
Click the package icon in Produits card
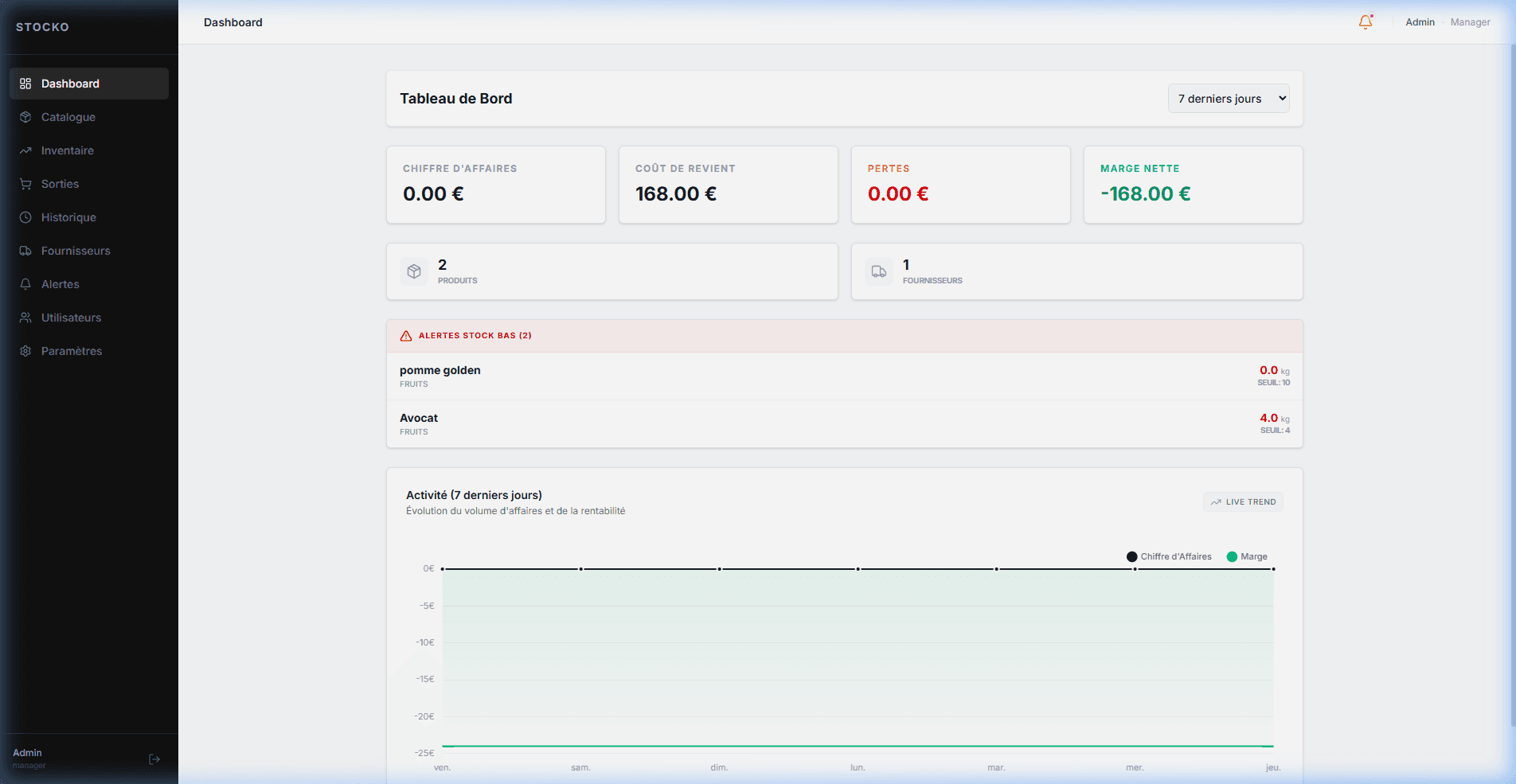(x=414, y=271)
